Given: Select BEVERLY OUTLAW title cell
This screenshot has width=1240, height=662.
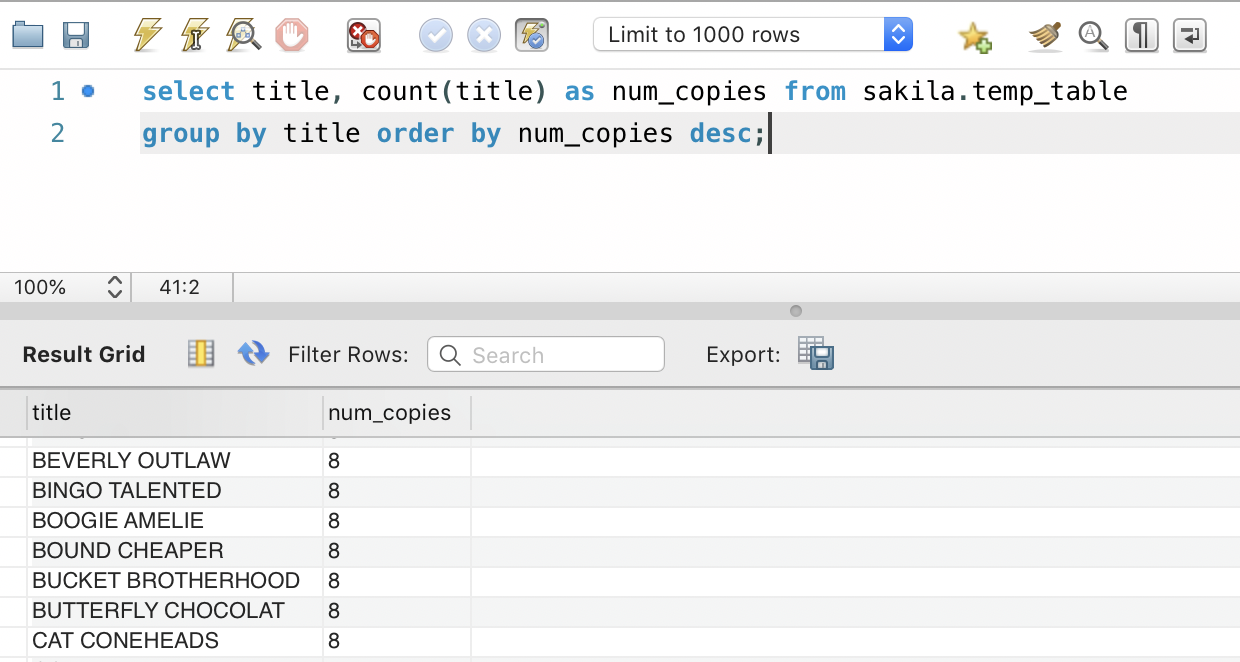Looking at the screenshot, I should coord(175,461).
